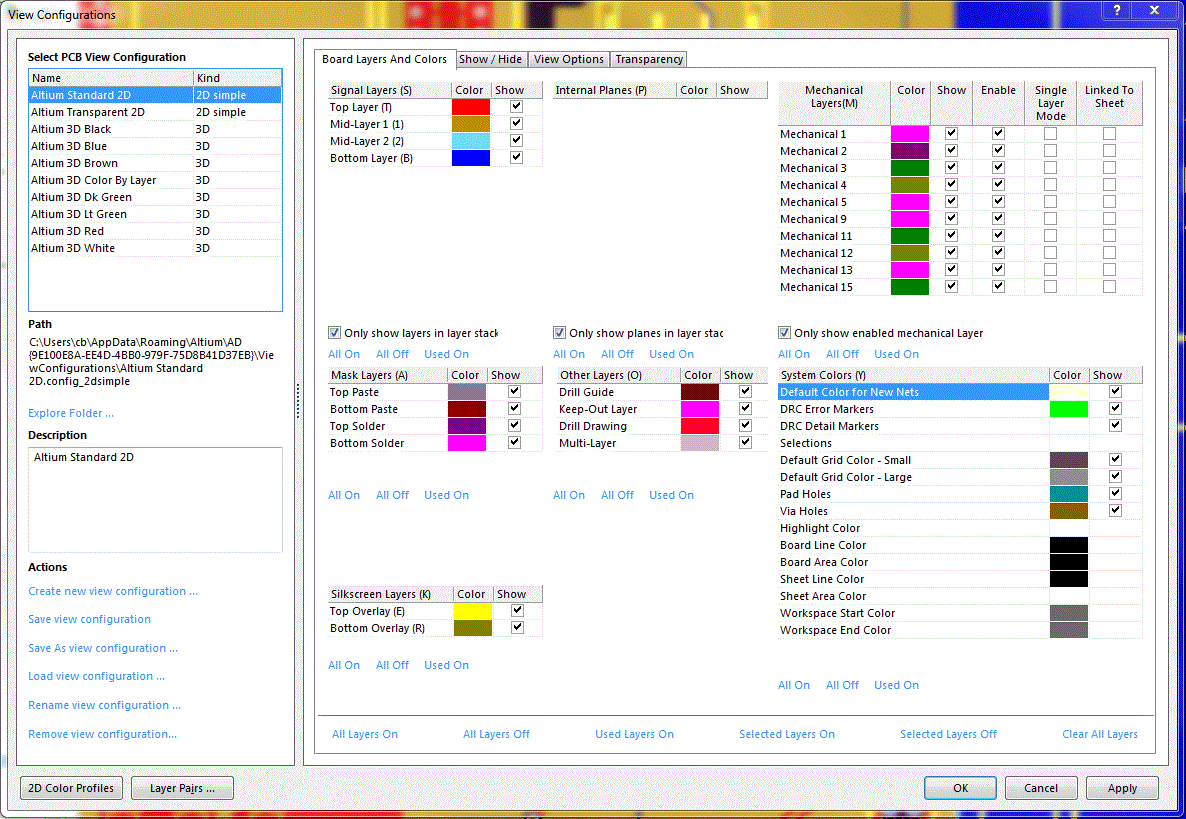Select the Highlight Color row
1186x819 pixels.
tap(960, 528)
